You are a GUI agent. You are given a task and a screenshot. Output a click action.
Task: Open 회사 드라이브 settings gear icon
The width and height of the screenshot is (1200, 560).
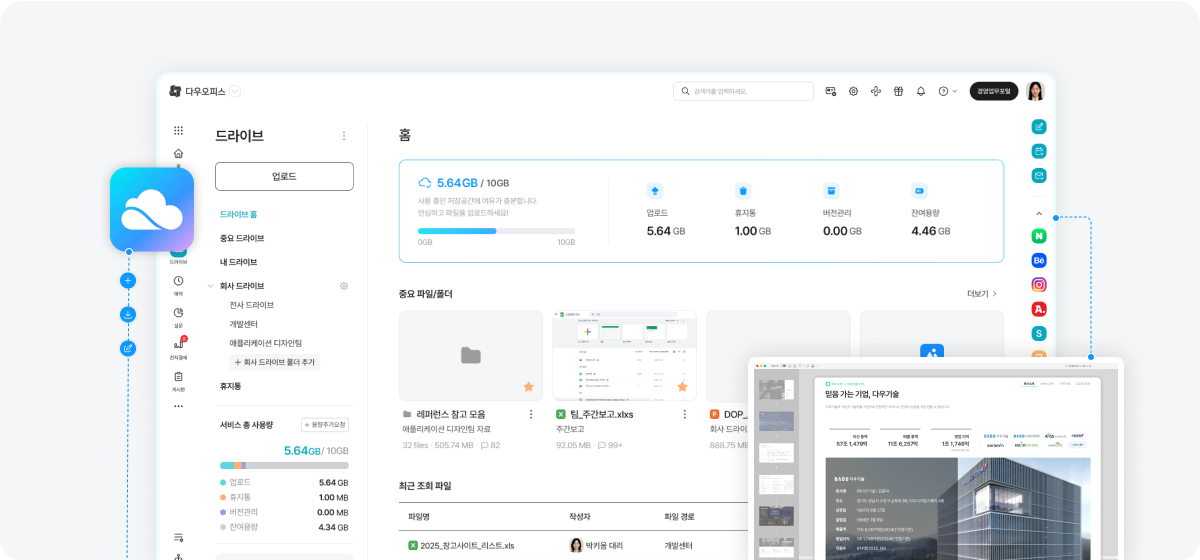tap(344, 286)
